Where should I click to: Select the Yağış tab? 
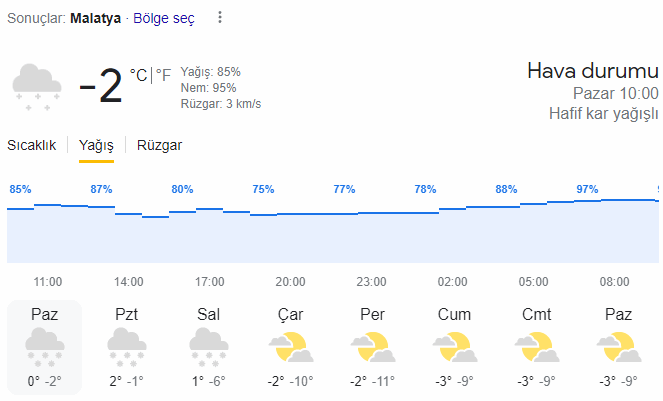[96, 146]
